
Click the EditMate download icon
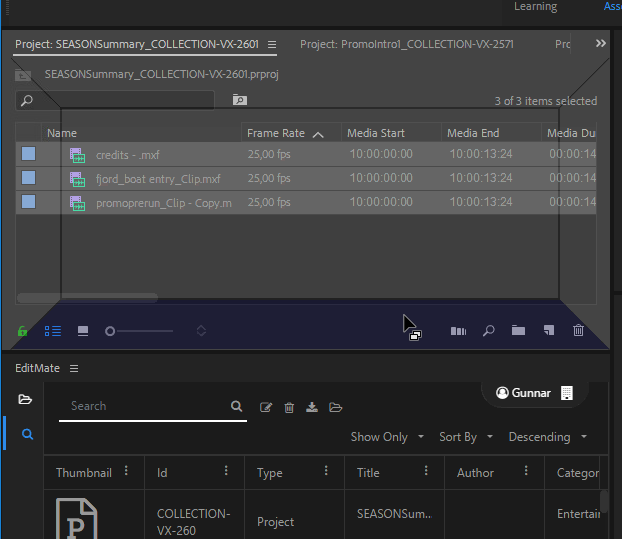(311, 407)
